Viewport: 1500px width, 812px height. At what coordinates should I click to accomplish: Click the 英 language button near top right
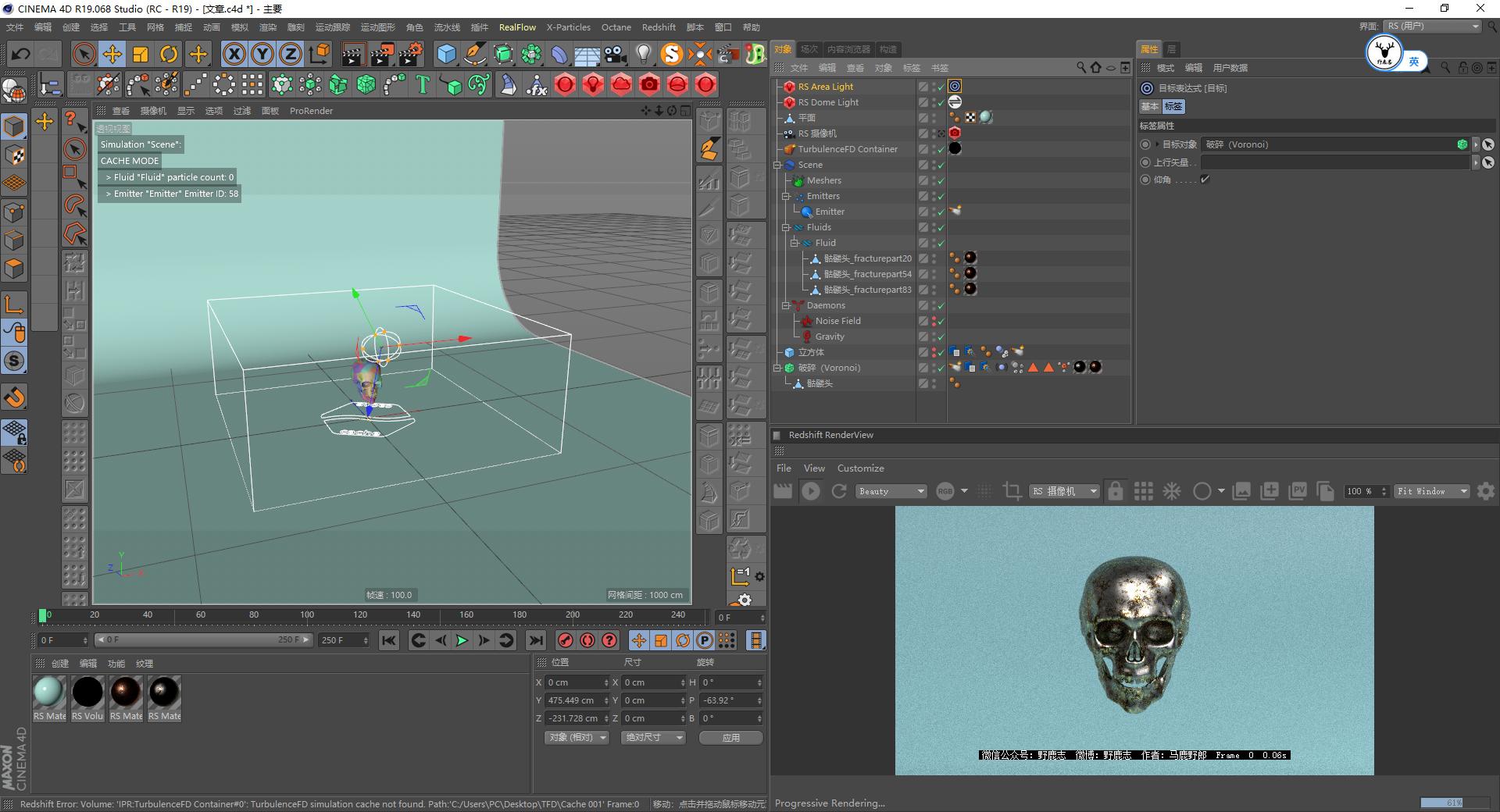pos(1413,61)
